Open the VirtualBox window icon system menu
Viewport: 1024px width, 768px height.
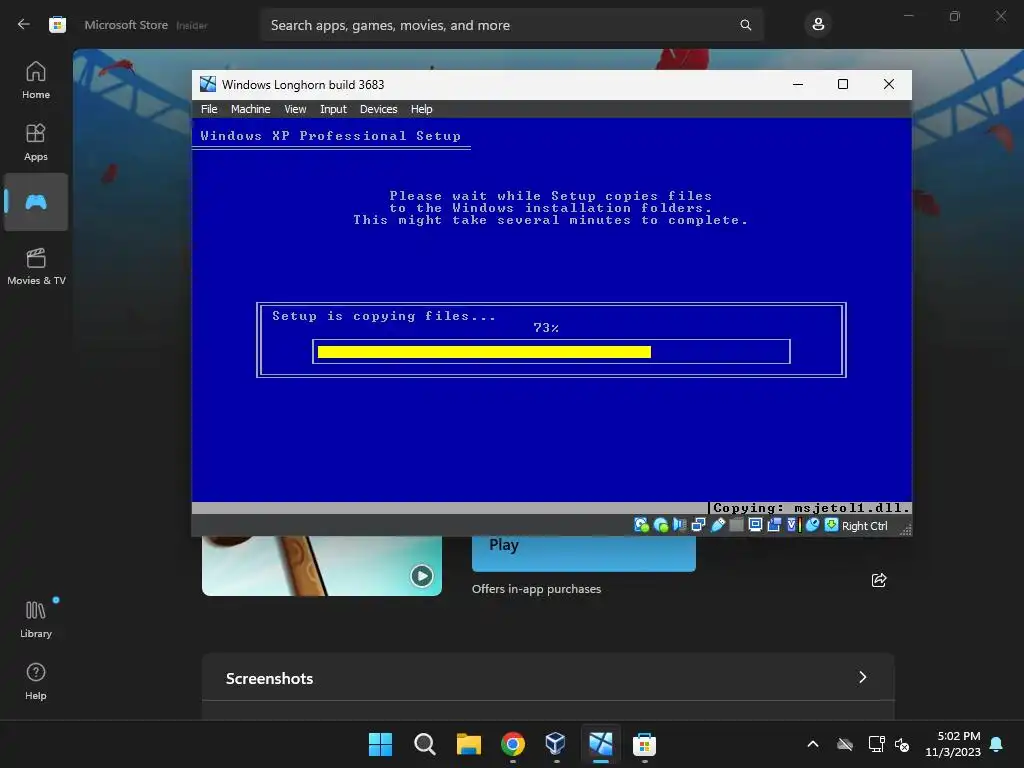tap(208, 84)
